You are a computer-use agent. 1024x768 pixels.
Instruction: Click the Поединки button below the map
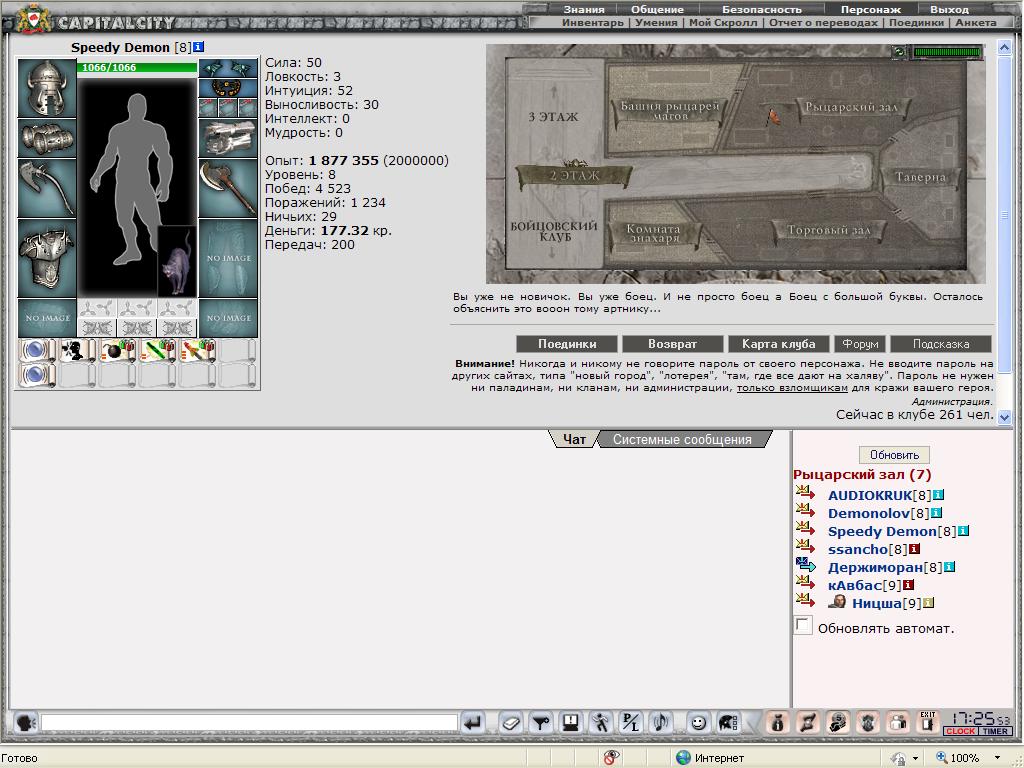[x=567, y=344]
